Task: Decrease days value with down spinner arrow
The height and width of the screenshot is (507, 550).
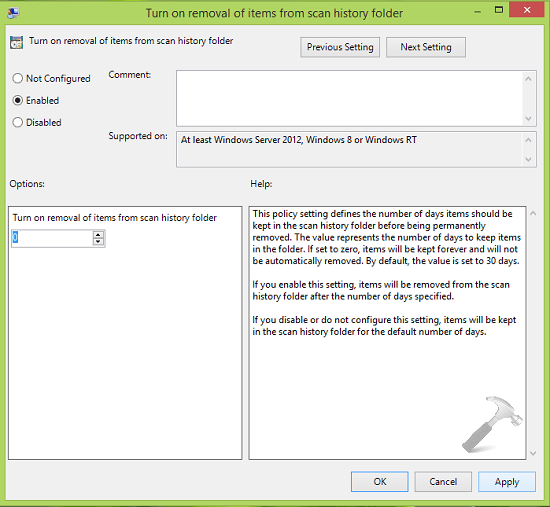Action: click(x=98, y=242)
